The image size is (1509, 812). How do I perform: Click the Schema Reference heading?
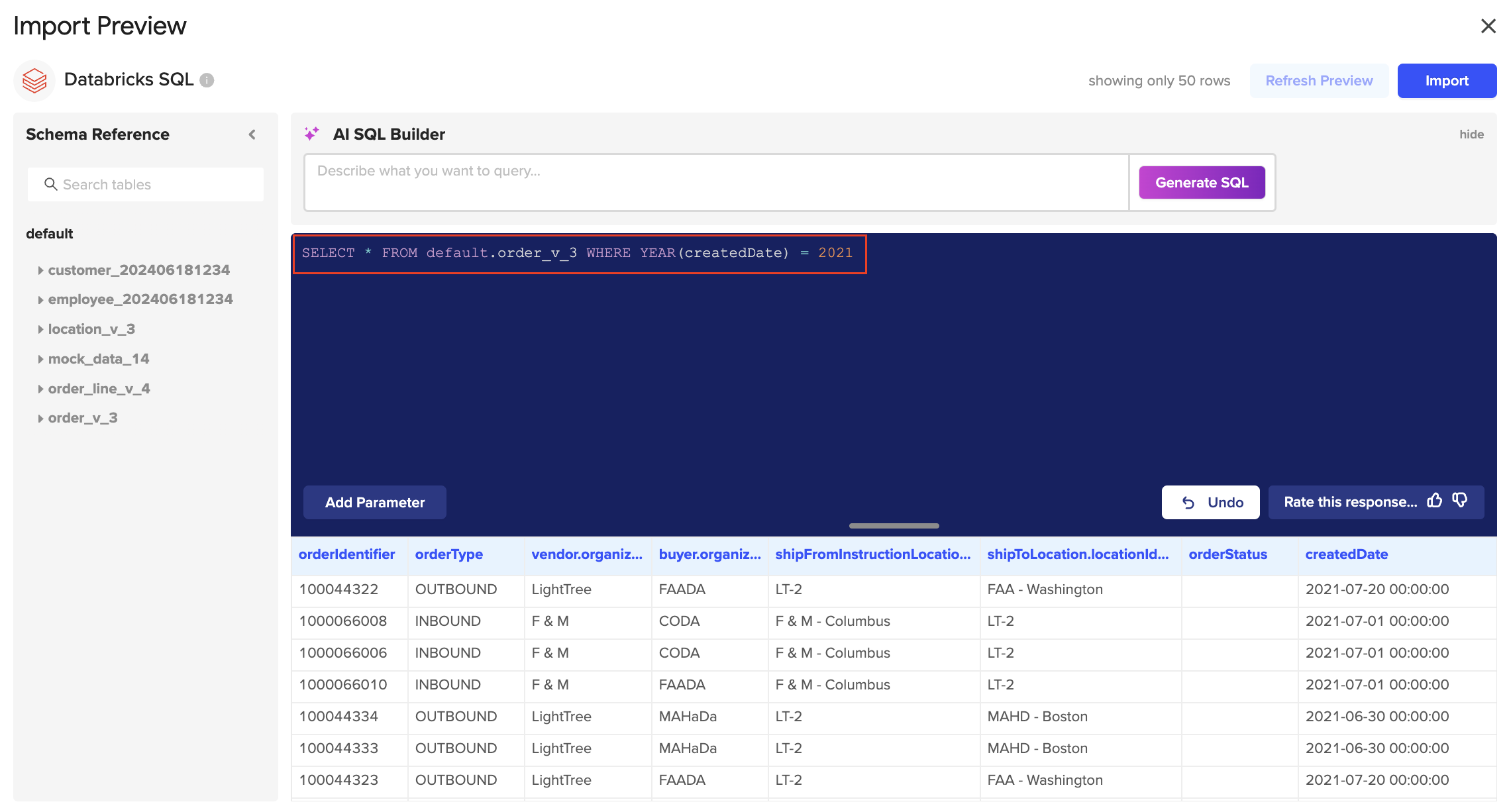click(97, 134)
